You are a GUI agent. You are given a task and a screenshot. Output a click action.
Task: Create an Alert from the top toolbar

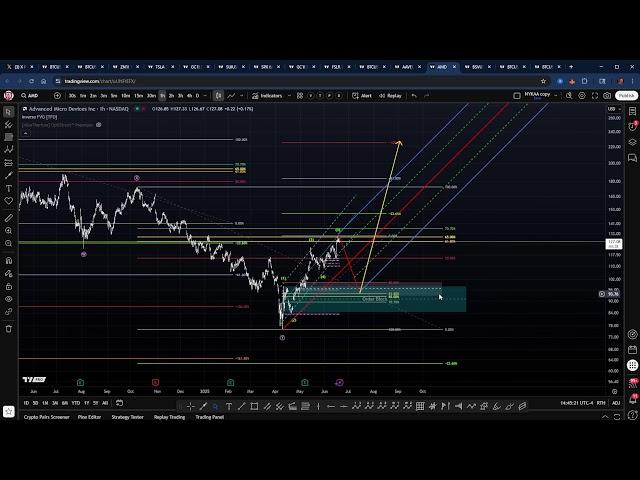362,96
